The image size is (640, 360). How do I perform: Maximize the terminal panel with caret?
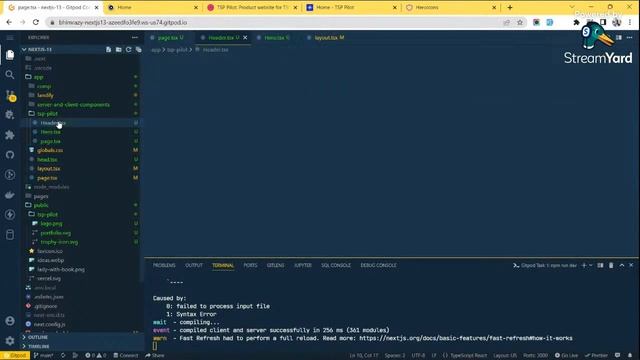[622, 265]
